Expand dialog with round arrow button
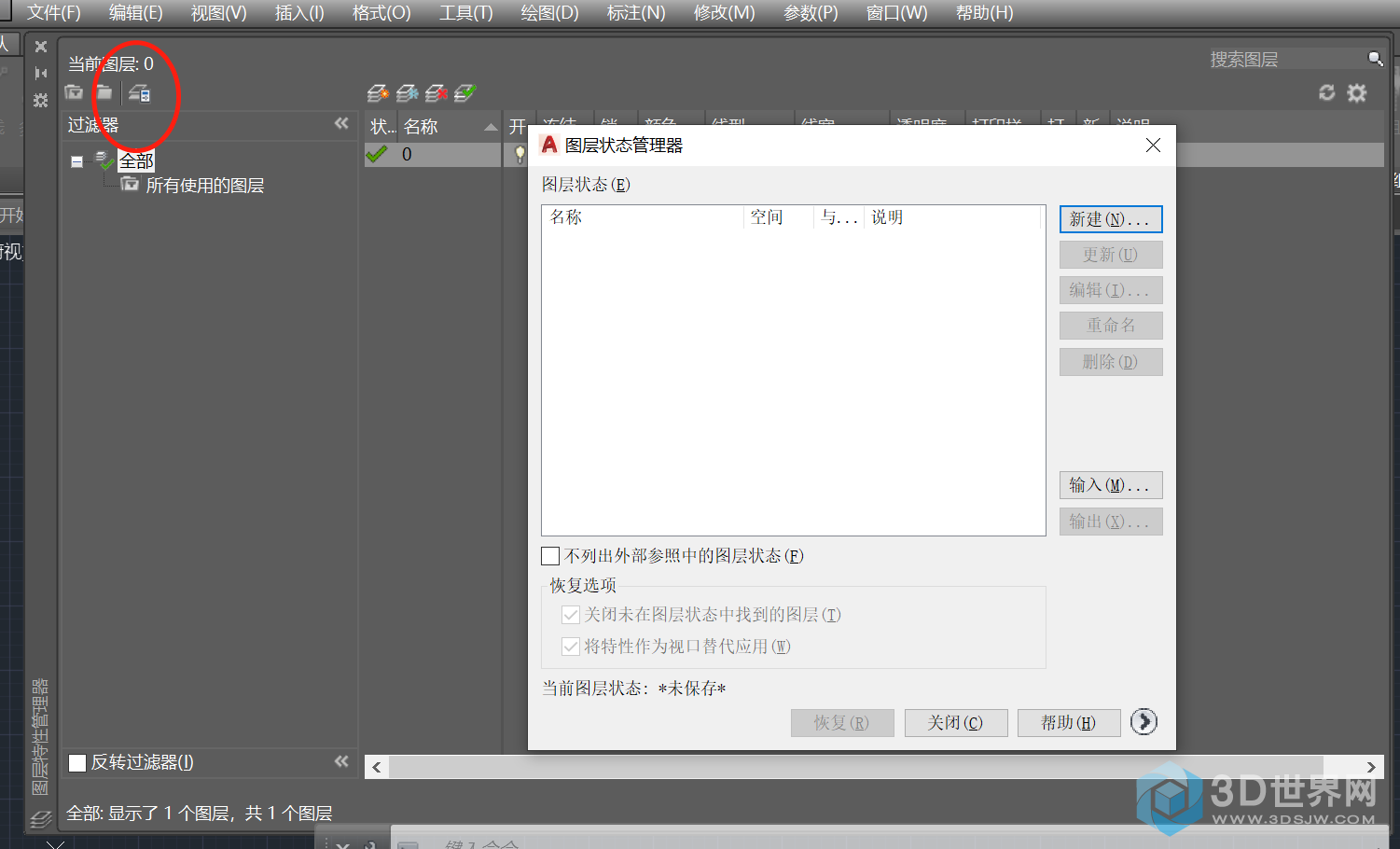 (1144, 721)
